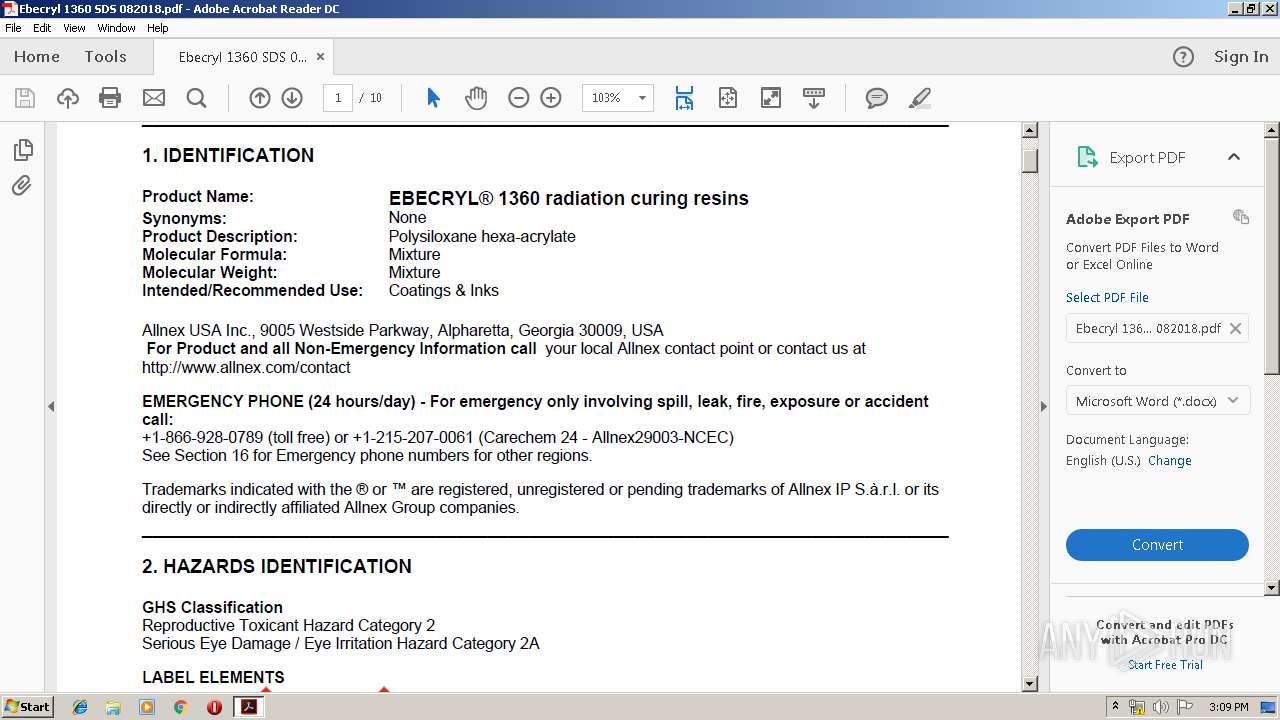Open Internet Explorer from taskbar
This screenshot has height=720, width=1280.
tap(81, 707)
